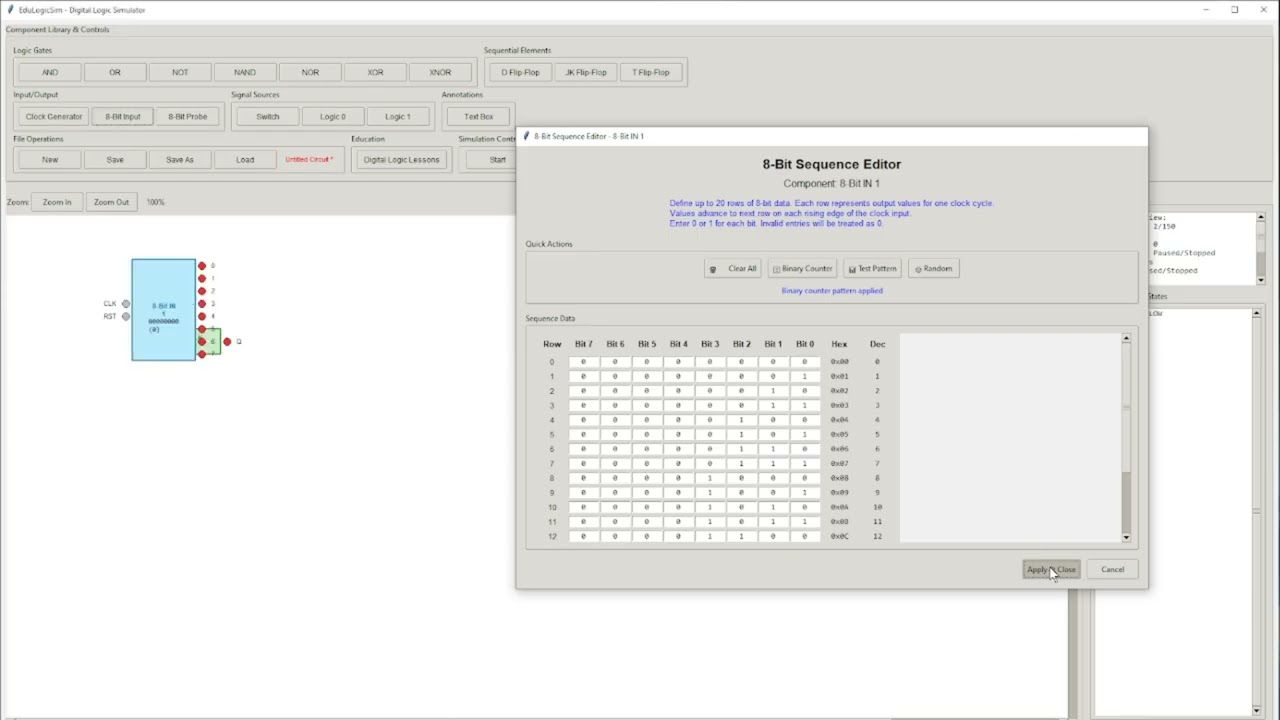Click the feather icon in the Sequence Editor title bar

point(526,136)
